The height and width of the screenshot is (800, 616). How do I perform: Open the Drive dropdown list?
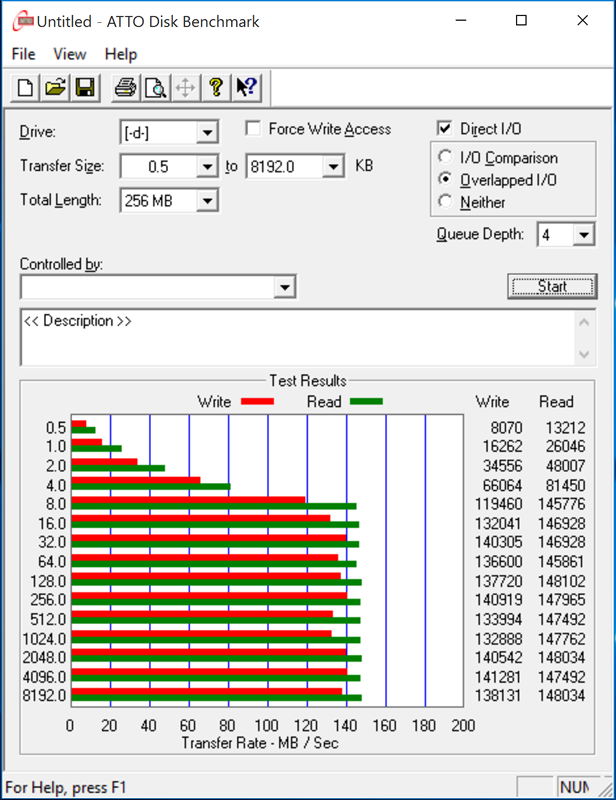click(x=207, y=133)
